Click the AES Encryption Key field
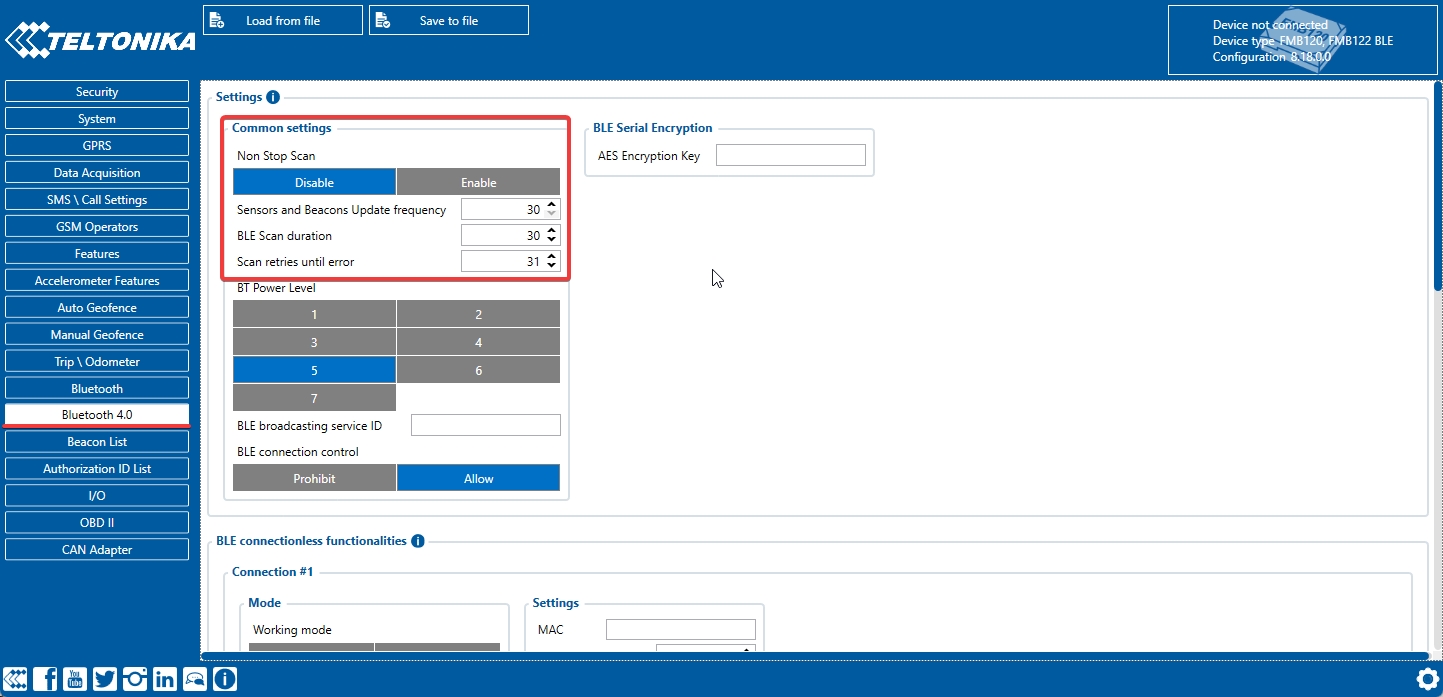This screenshot has width=1443, height=697. click(790, 155)
